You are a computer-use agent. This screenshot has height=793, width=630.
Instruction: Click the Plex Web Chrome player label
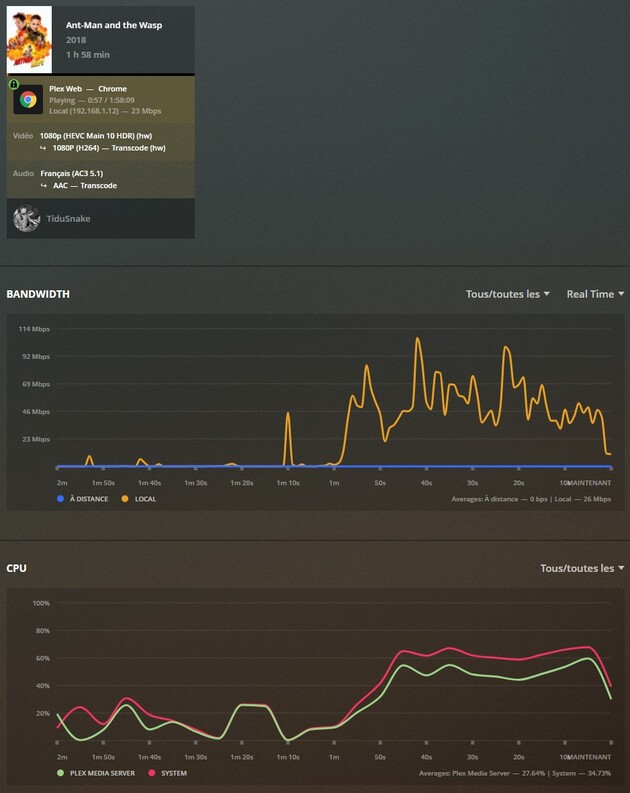coord(88,89)
